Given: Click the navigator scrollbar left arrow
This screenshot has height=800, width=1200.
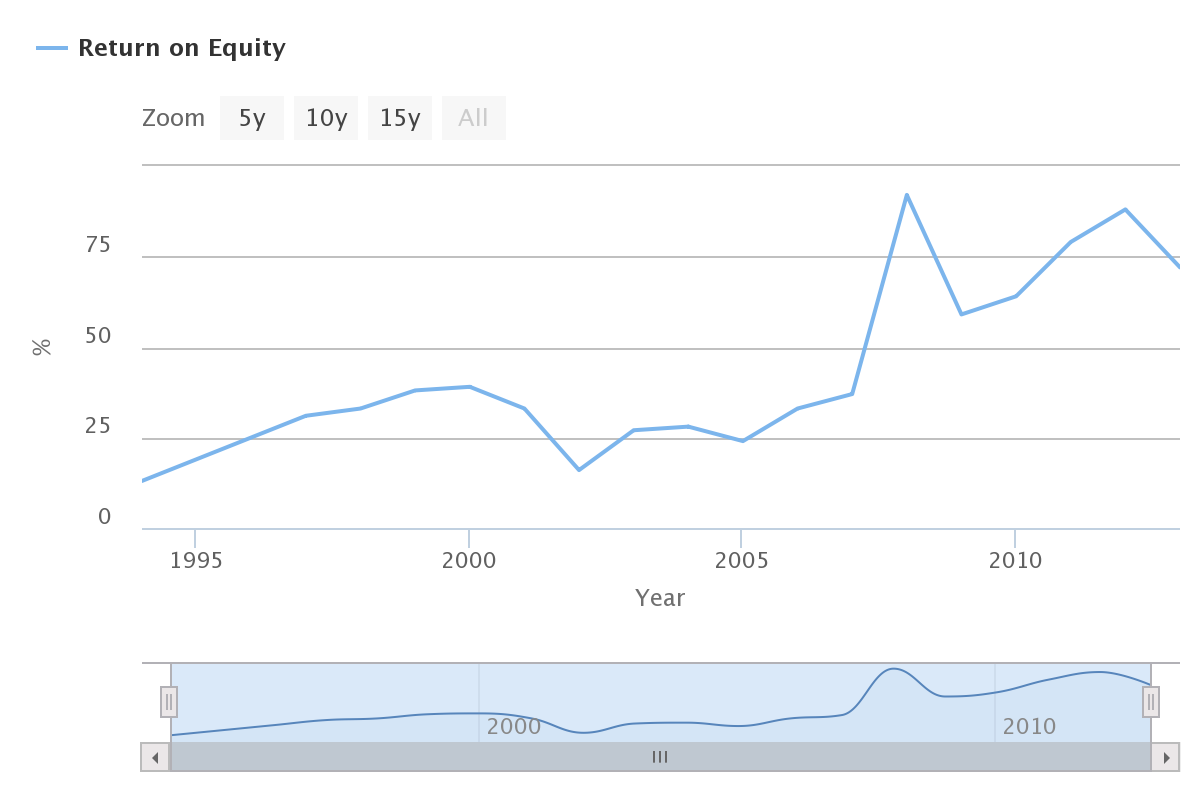Looking at the screenshot, I should [x=155, y=757].
